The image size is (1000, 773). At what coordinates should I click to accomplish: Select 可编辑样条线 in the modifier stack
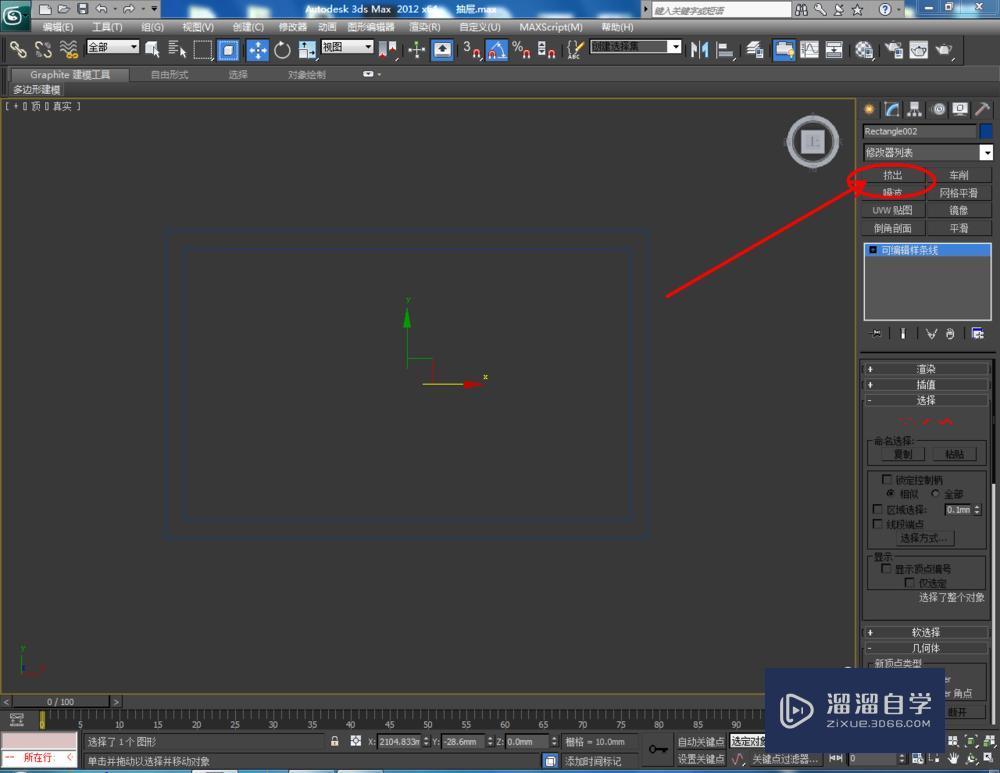(912, 250)
